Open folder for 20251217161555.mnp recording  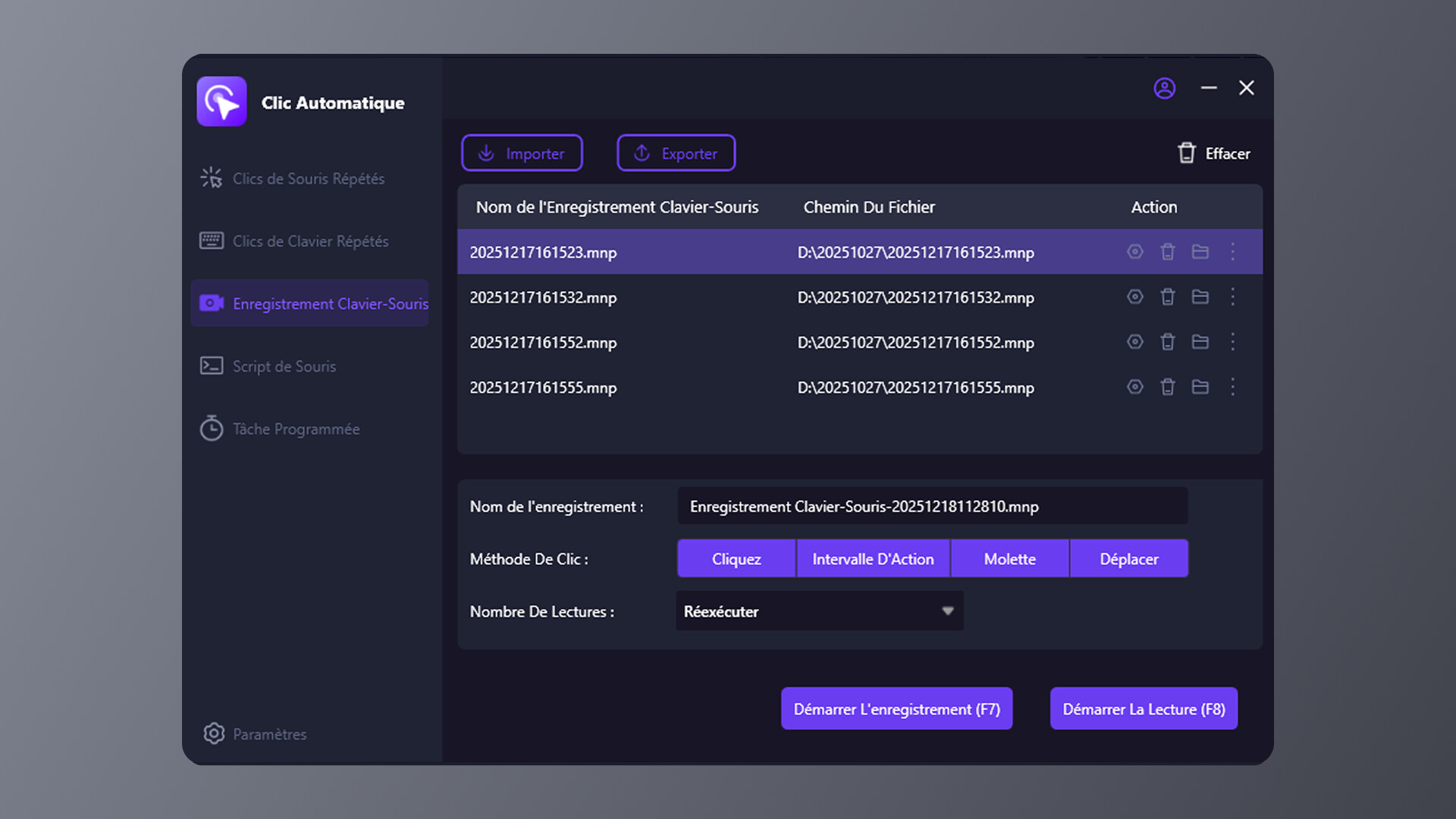pos(1200,387)
